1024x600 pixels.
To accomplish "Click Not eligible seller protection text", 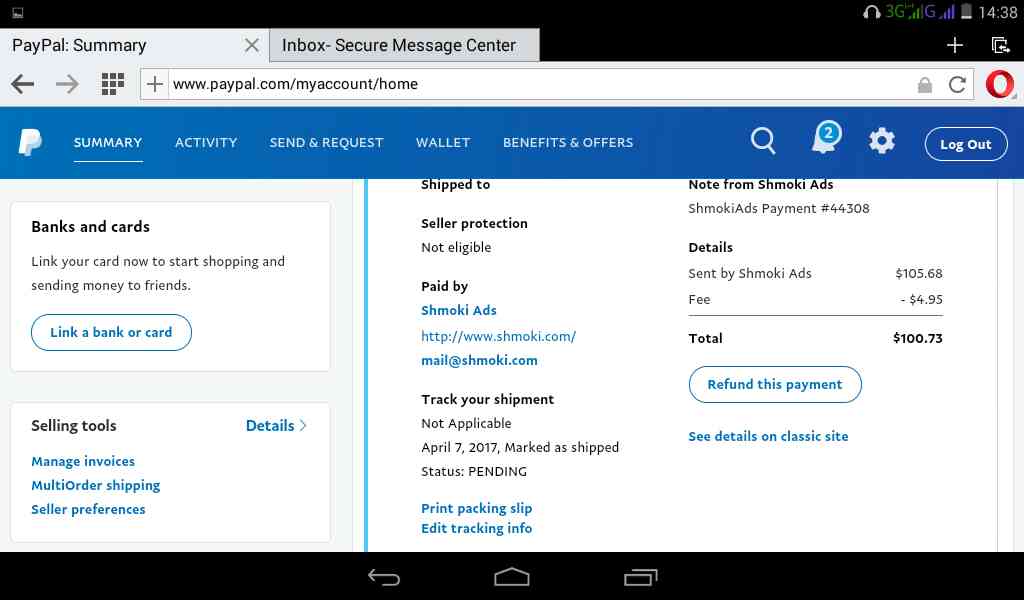I will coord(456,247).
